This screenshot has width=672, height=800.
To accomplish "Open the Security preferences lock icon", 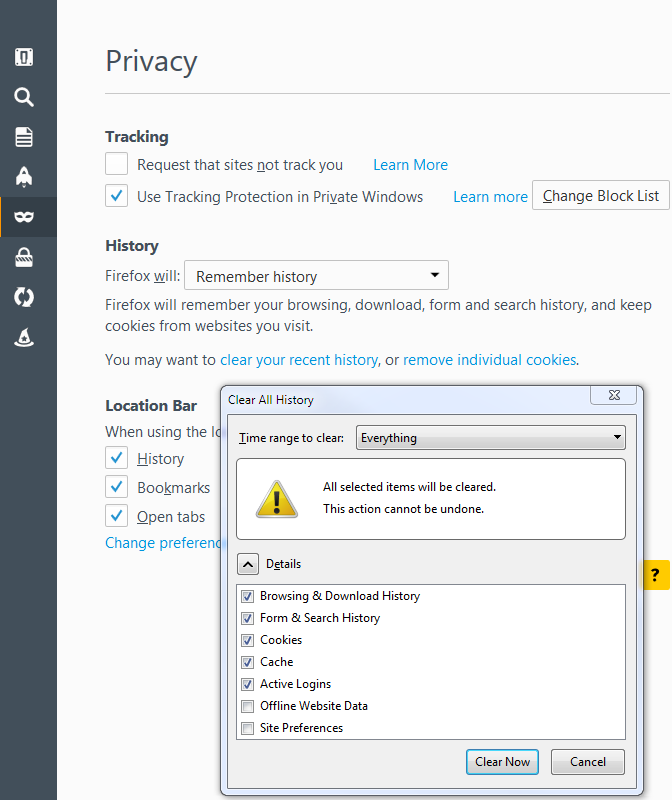I will [x=24, y=258].
